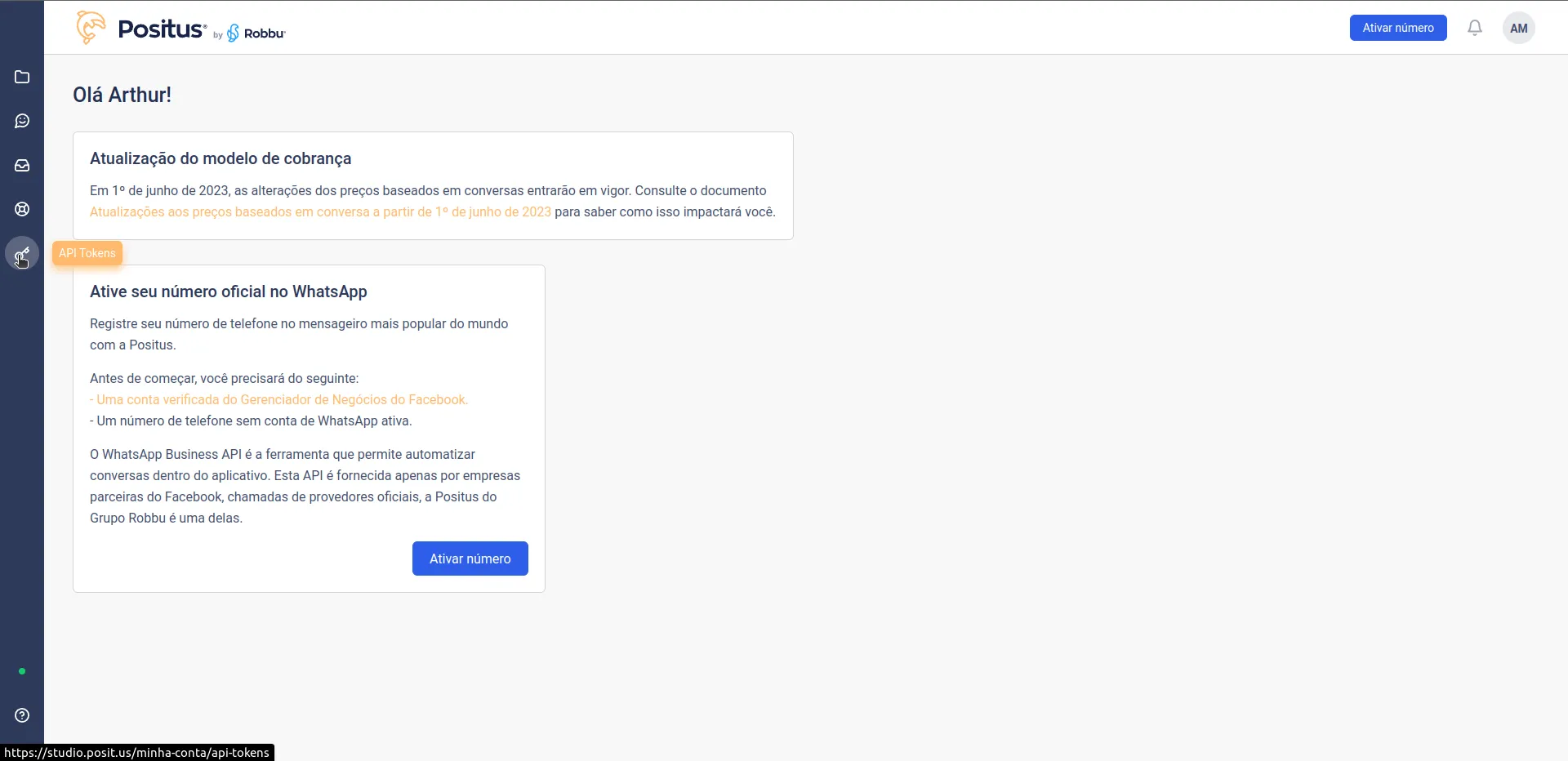
Task: Click the Positus logo in header
Action: tap(140, 28)
